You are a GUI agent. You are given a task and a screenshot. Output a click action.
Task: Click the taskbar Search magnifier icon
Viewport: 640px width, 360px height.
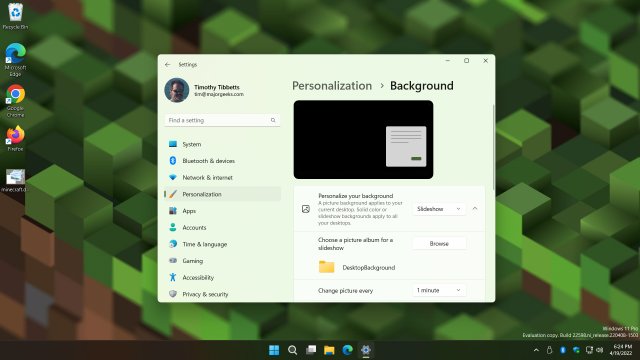tap(292, 350)
